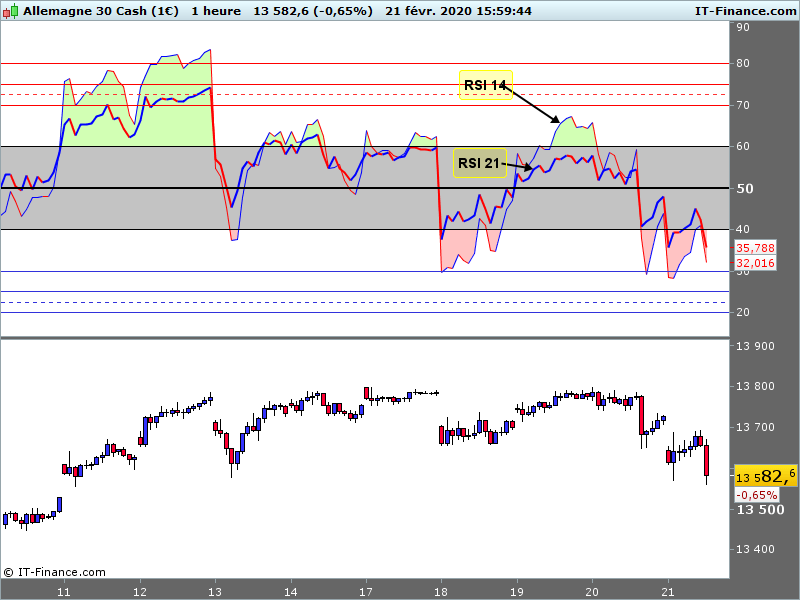
Task: Click the 13 800 price axis label
Action: point(755,387)
